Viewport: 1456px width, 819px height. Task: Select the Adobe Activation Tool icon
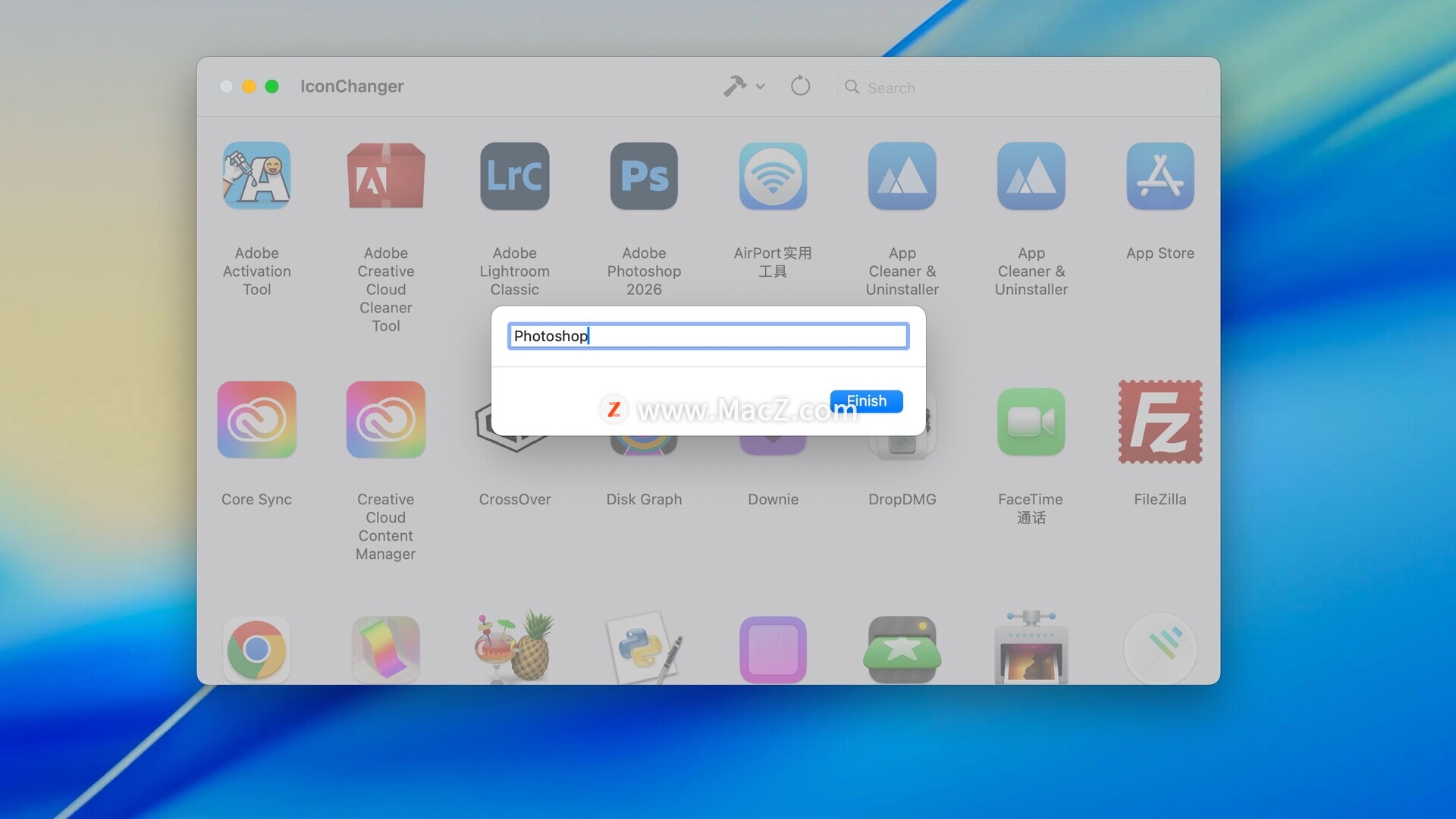click(256, 176)
